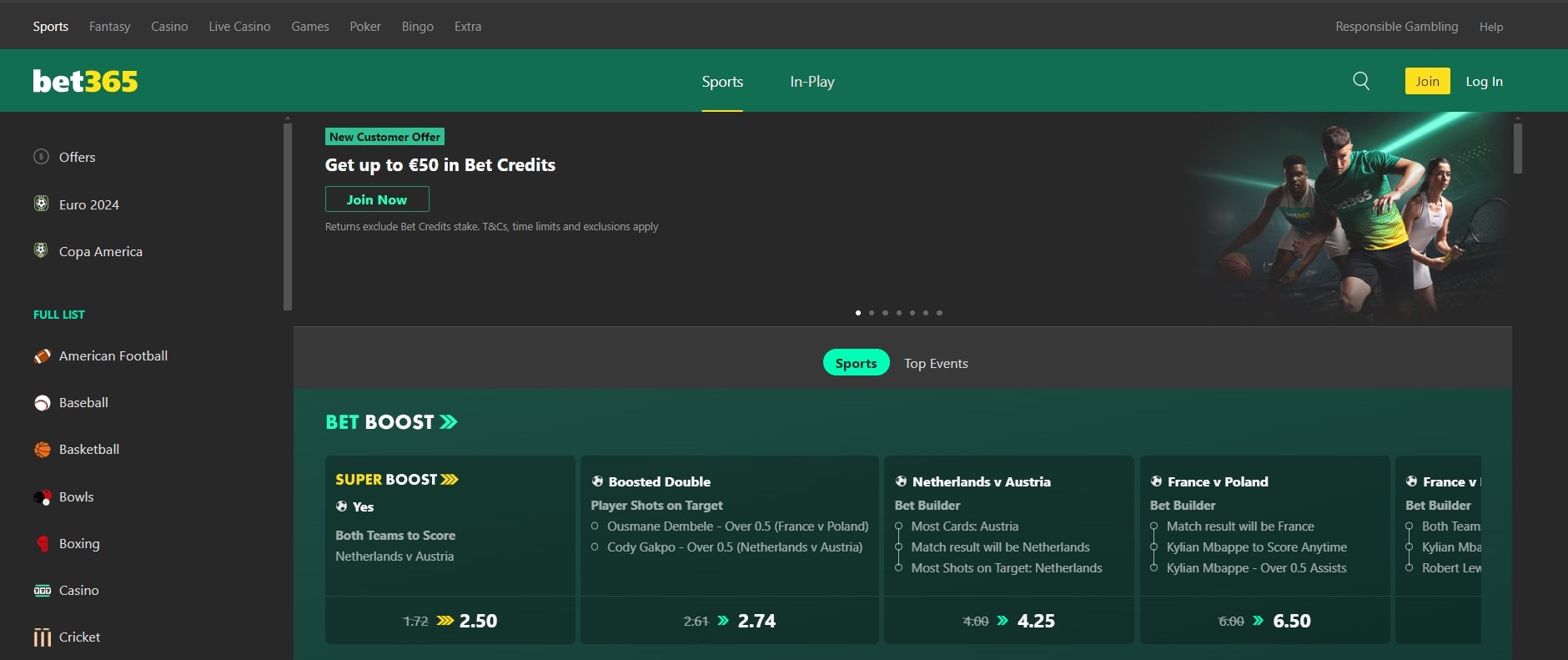Open the In-Play tab
The height and width of the screenshot is (660, 1568).
[812, 82]
